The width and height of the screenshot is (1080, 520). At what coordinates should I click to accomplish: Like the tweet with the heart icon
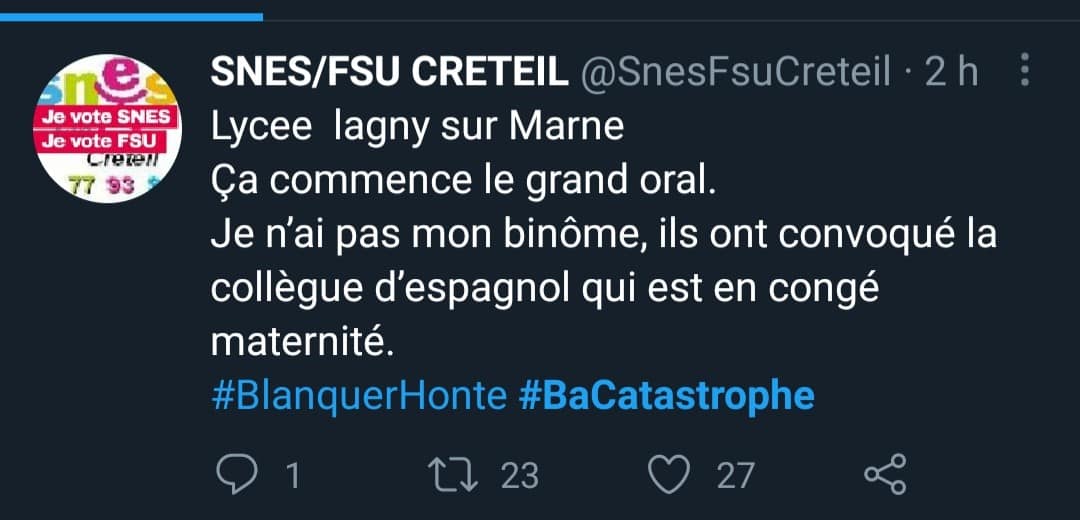click(670, 474)
